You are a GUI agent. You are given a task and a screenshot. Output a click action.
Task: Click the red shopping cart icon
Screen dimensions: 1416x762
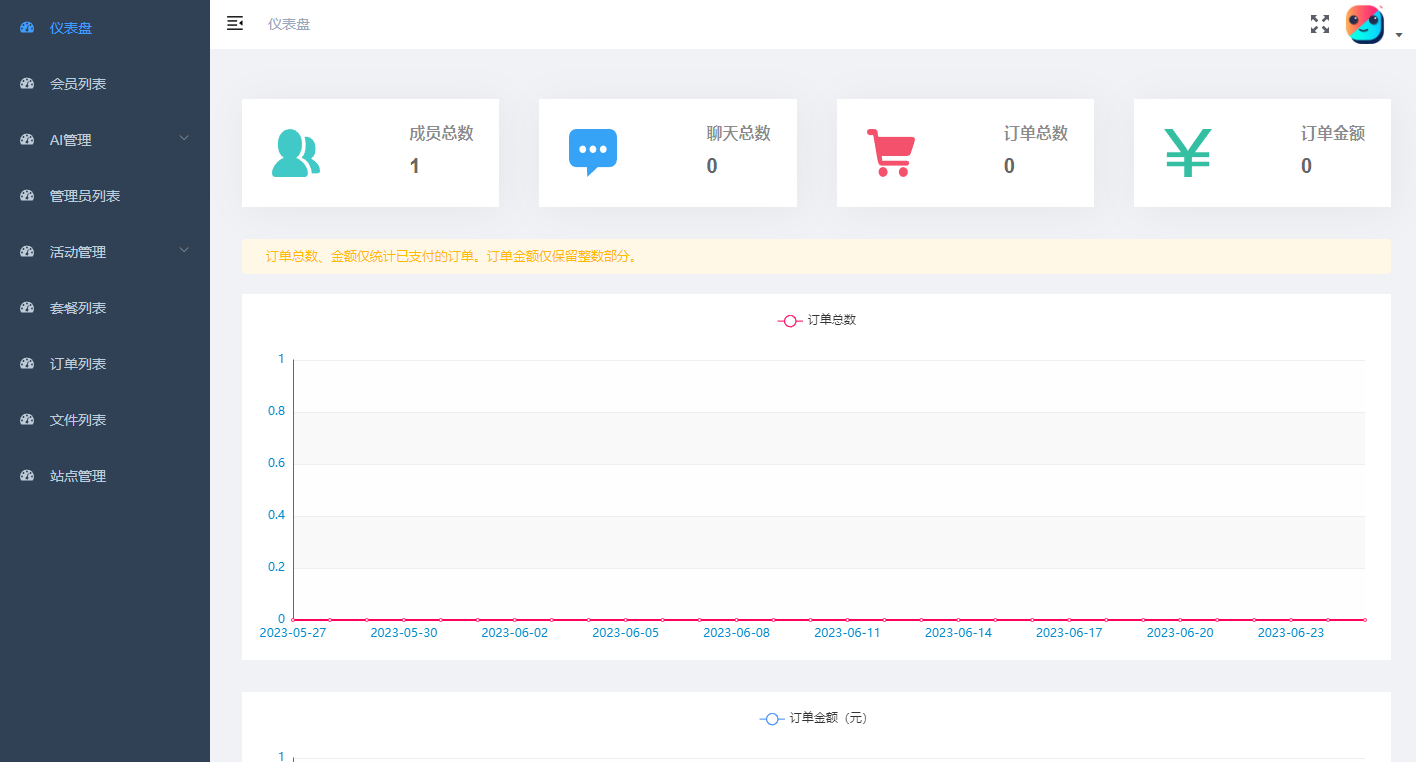pos(890,153)
